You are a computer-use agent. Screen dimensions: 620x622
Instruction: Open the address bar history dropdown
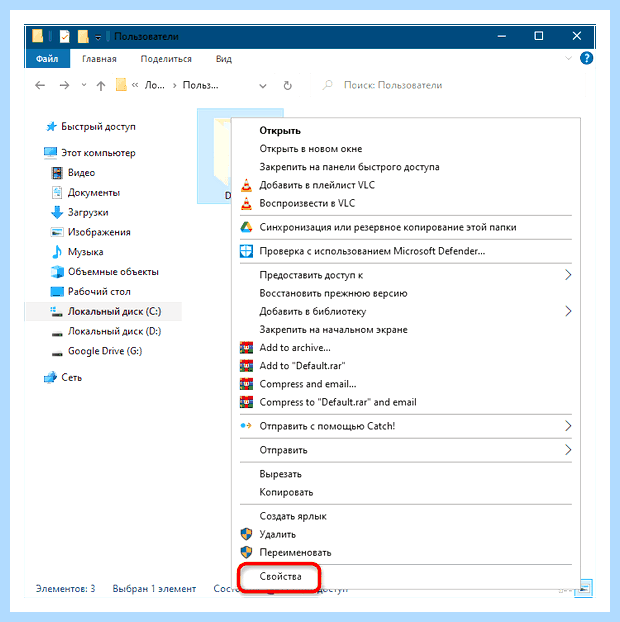[x=263, y=86]
